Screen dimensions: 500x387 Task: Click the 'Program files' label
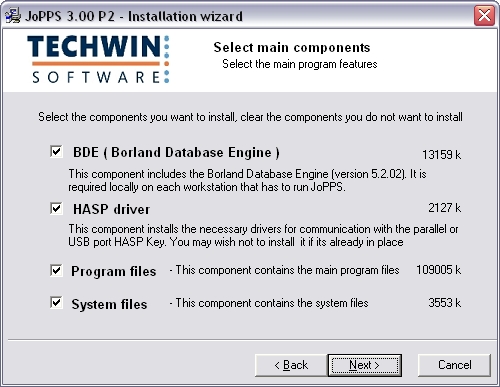click(114, 271)
